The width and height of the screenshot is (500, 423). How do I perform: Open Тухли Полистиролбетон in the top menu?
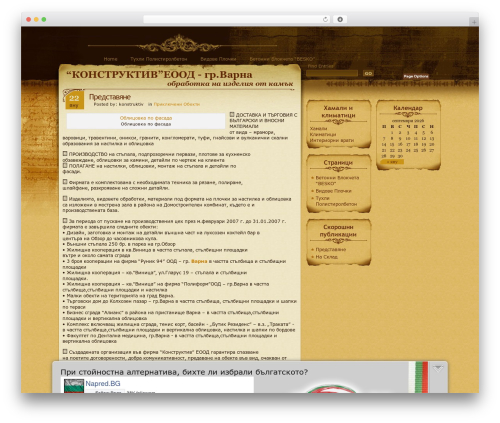pyautogui.click(x=159, y=59)
